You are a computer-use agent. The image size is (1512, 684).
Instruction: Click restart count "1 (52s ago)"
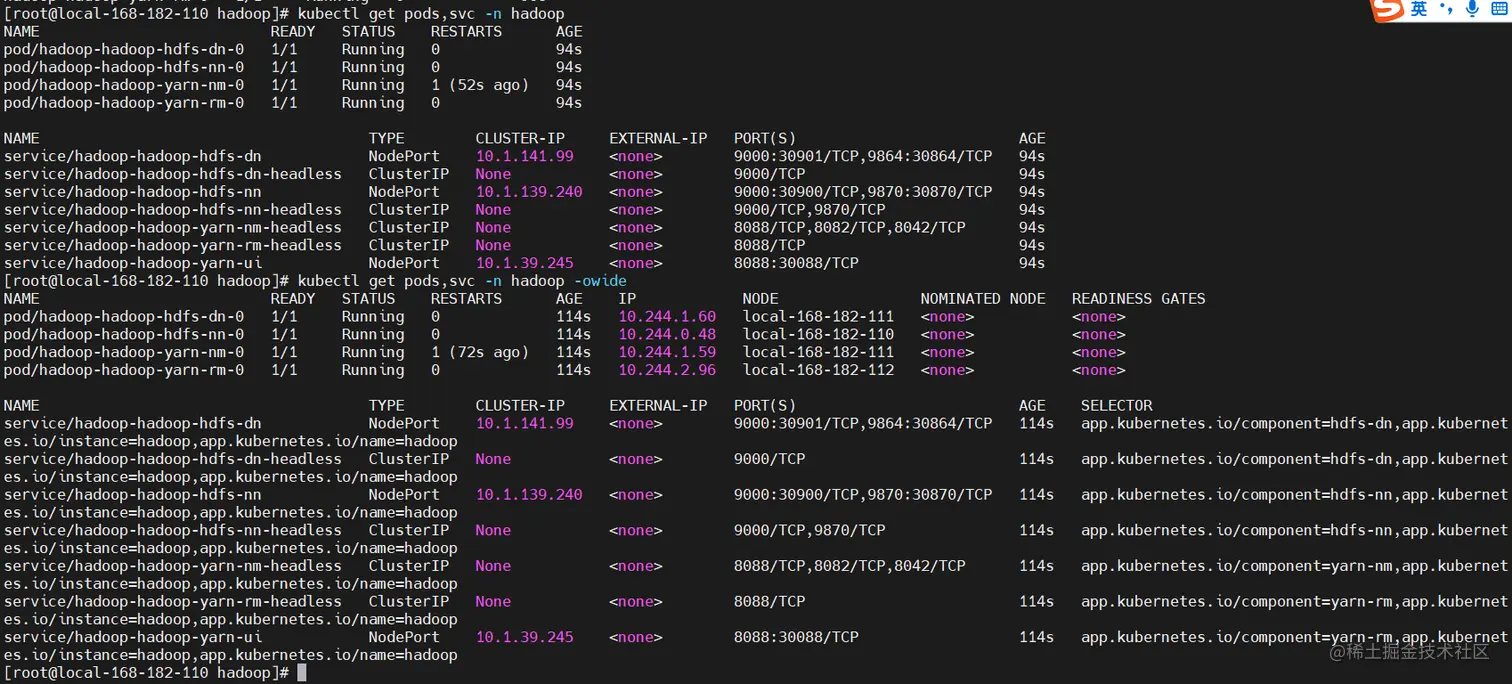480,85
